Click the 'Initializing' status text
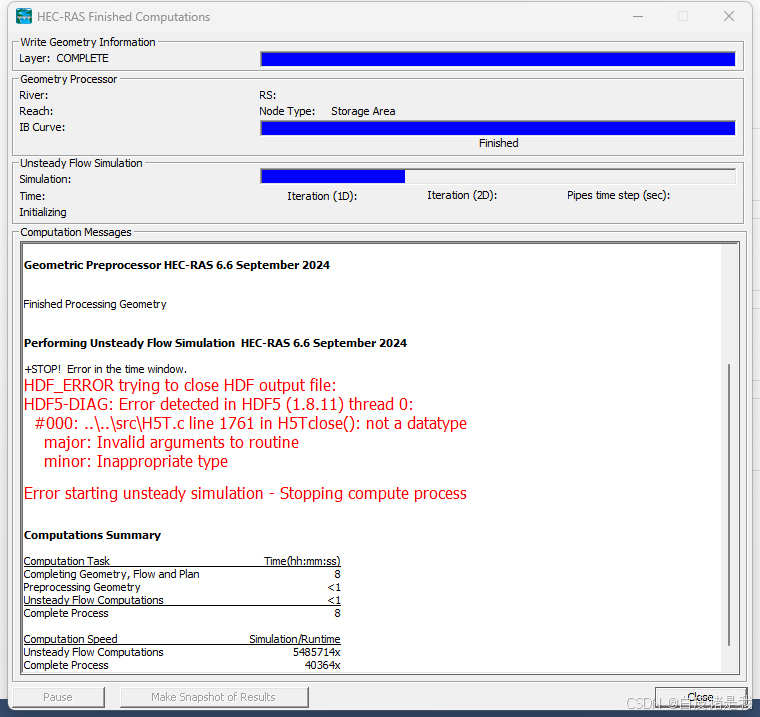The width and height of the screenshot is (760, 717). [43, 212]
